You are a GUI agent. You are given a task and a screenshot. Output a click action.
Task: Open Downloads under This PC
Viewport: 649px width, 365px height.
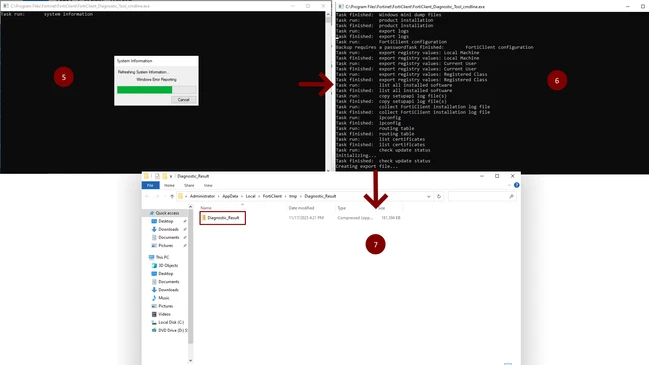[168, 290]
